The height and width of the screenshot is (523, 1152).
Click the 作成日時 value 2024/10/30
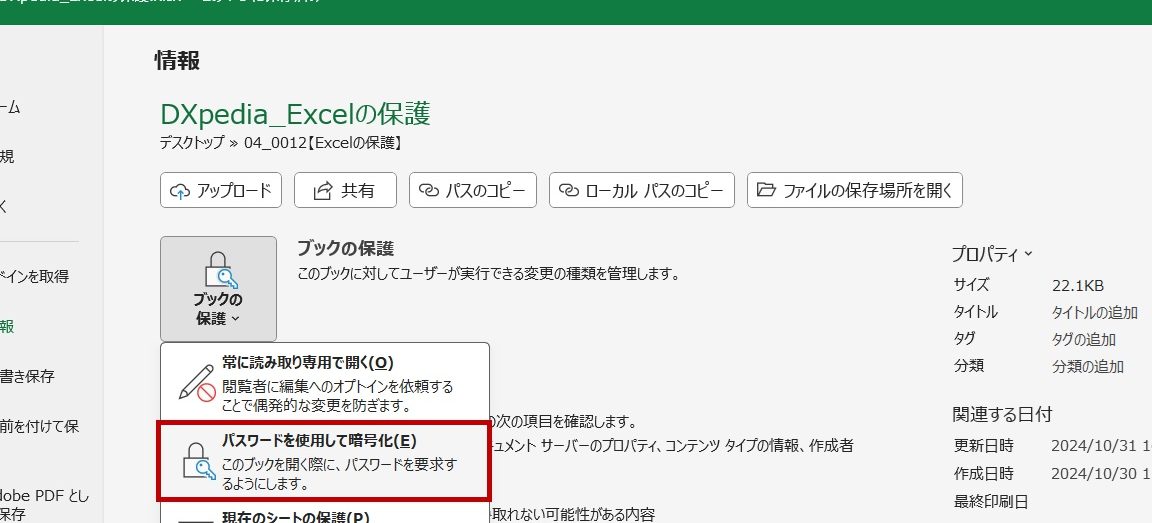pos(1101,473)
